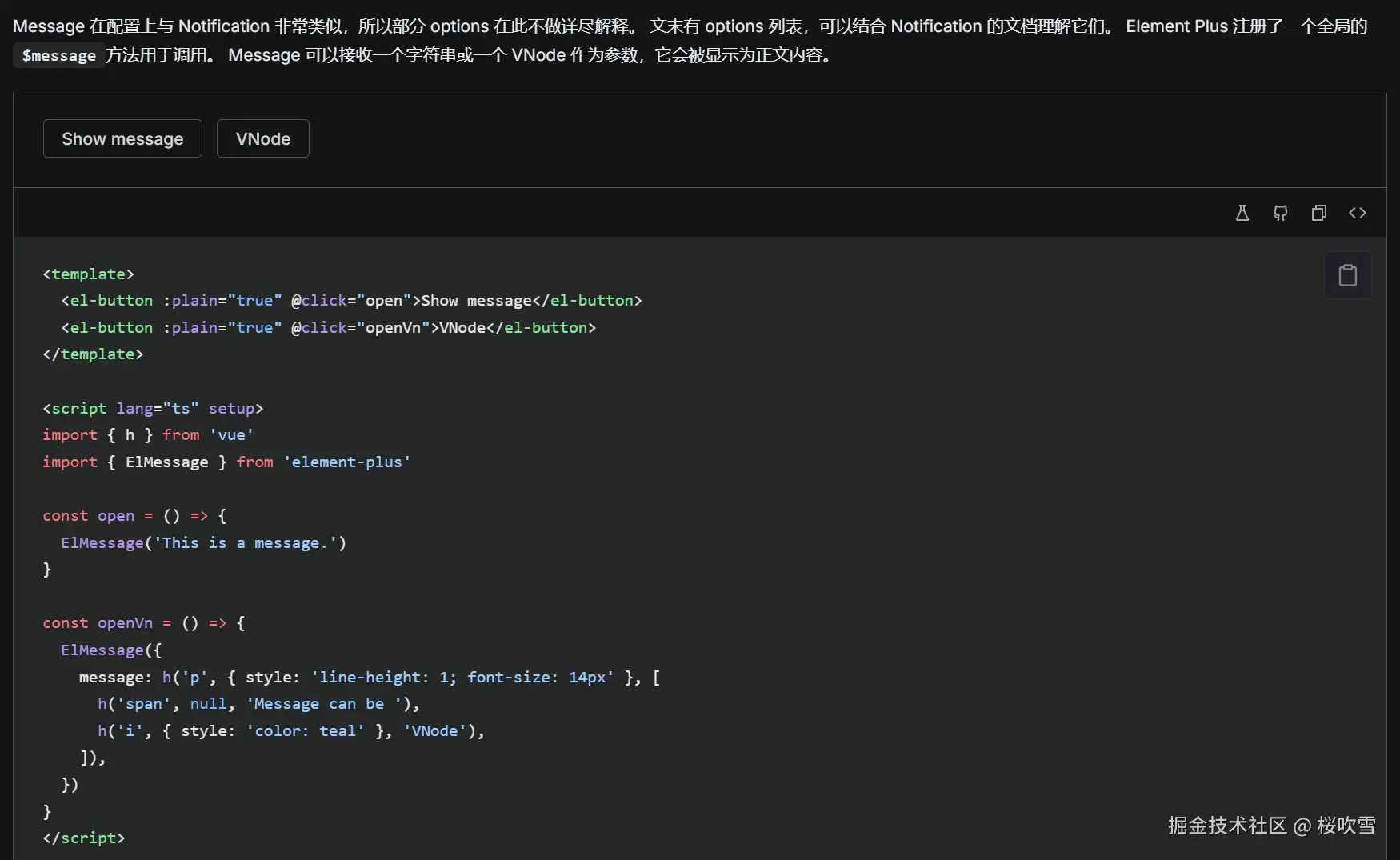
Task: Open the GitHub source icon
Action: 1281,213
